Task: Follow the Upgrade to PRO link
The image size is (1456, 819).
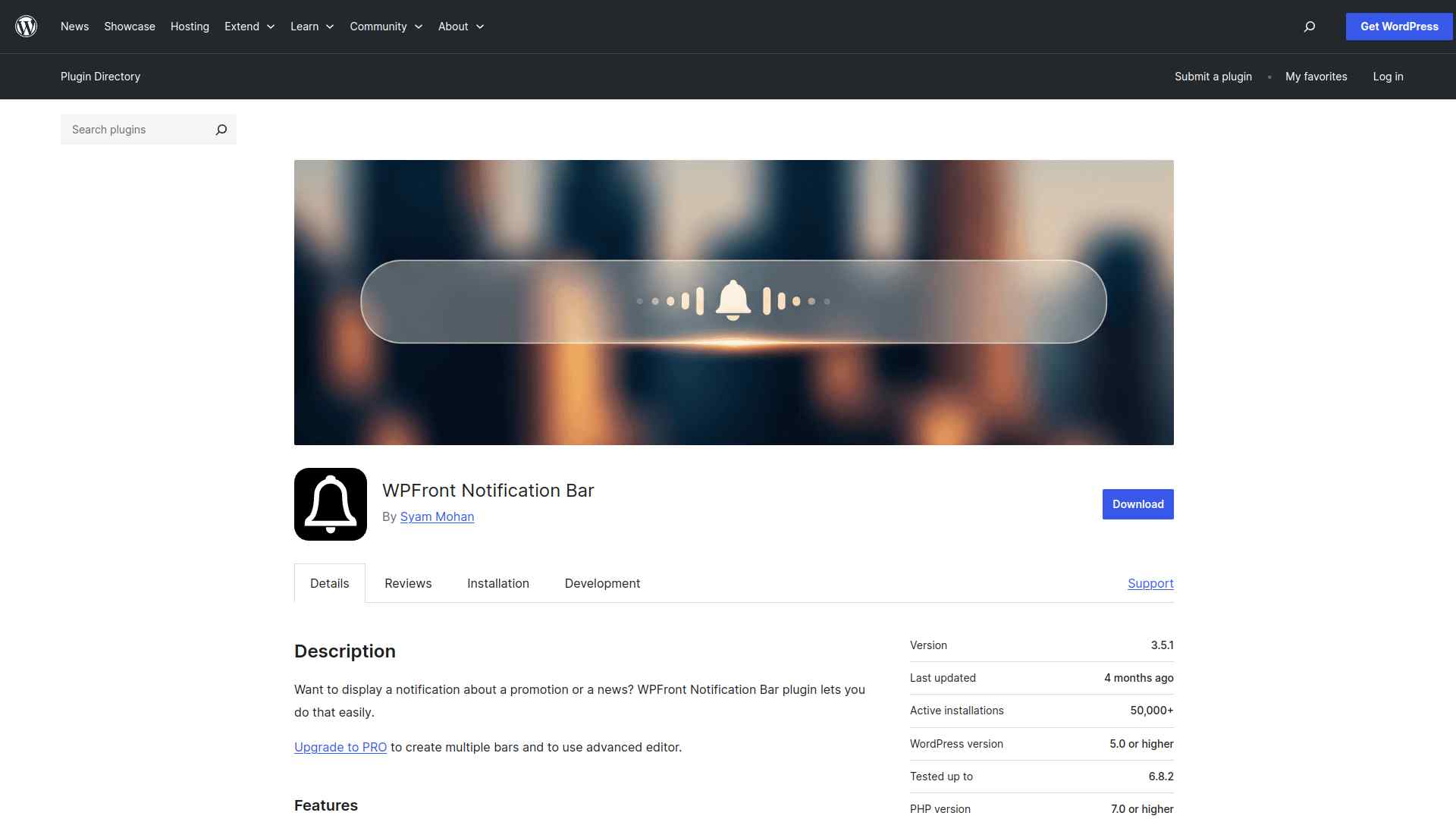Action: pos(340,747)
